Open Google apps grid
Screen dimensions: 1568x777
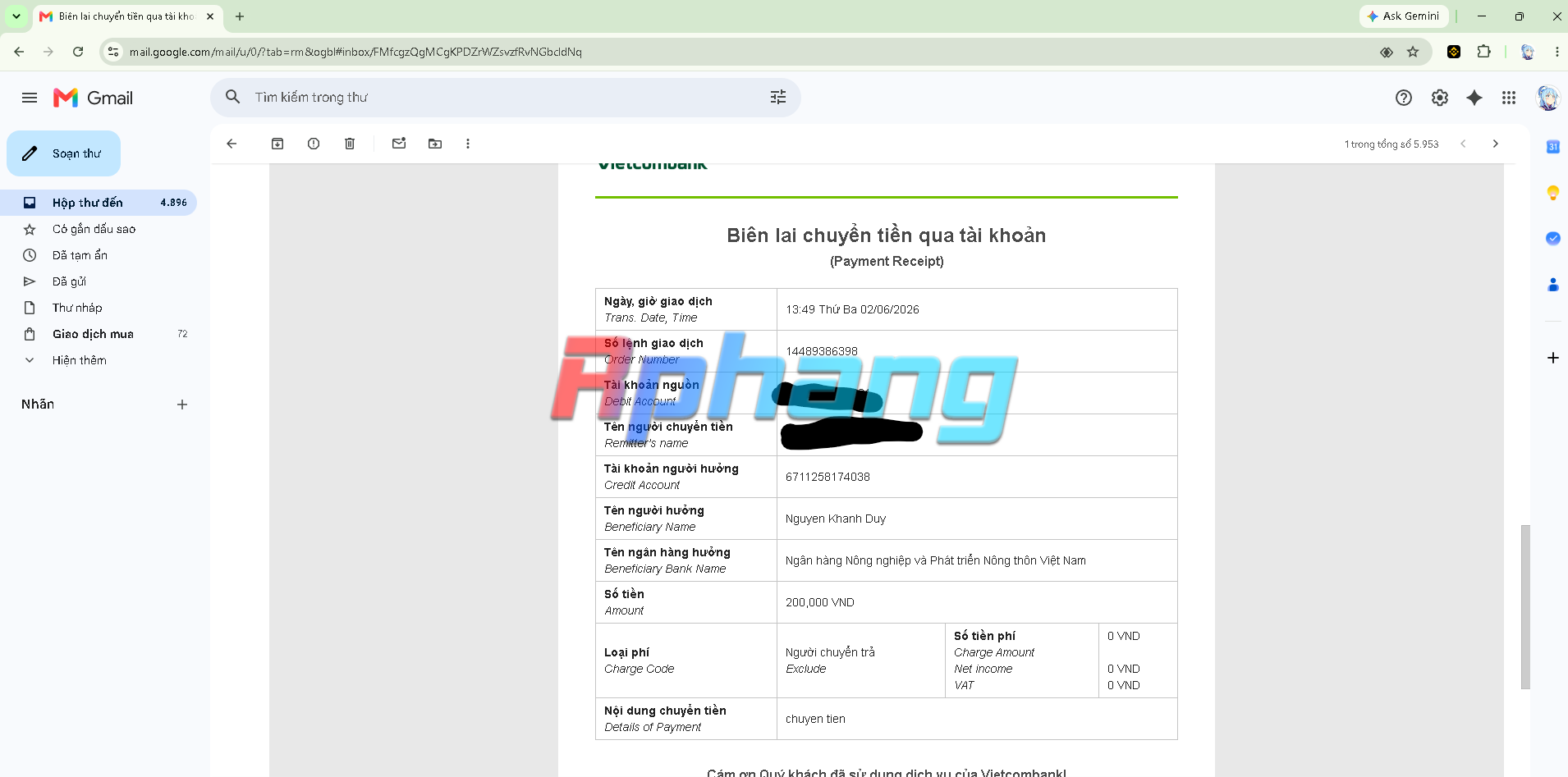click(x=1509, y=98)
